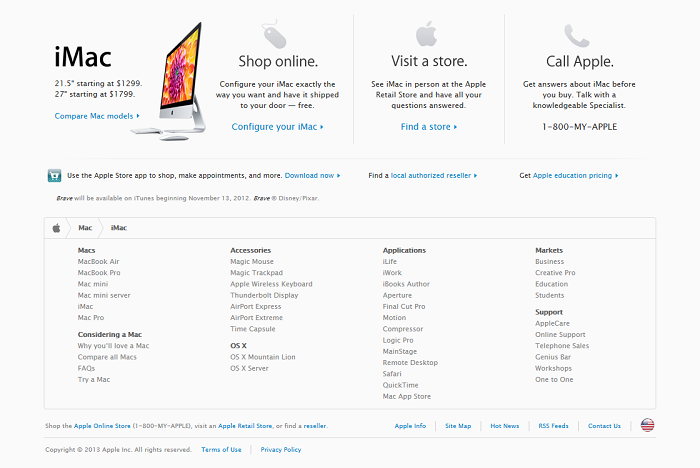700x468 pixels.
Task: Click the Apple logo in the breadcrumb bar
Action: [56, 228]
